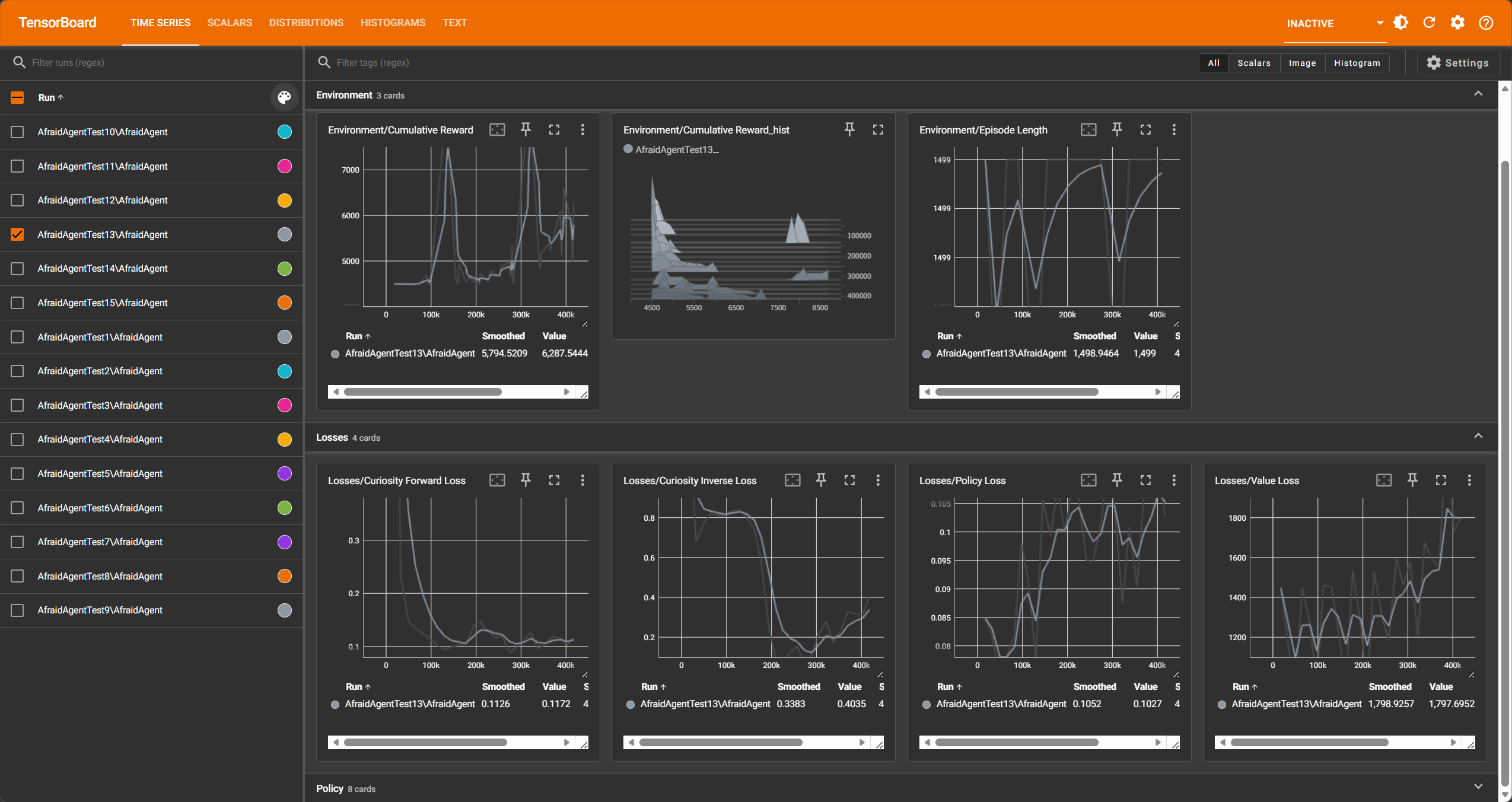1512x802 pixels.
Task: Check the AfraidAgentTest5 run checkbox
Action: click(17, 473)
